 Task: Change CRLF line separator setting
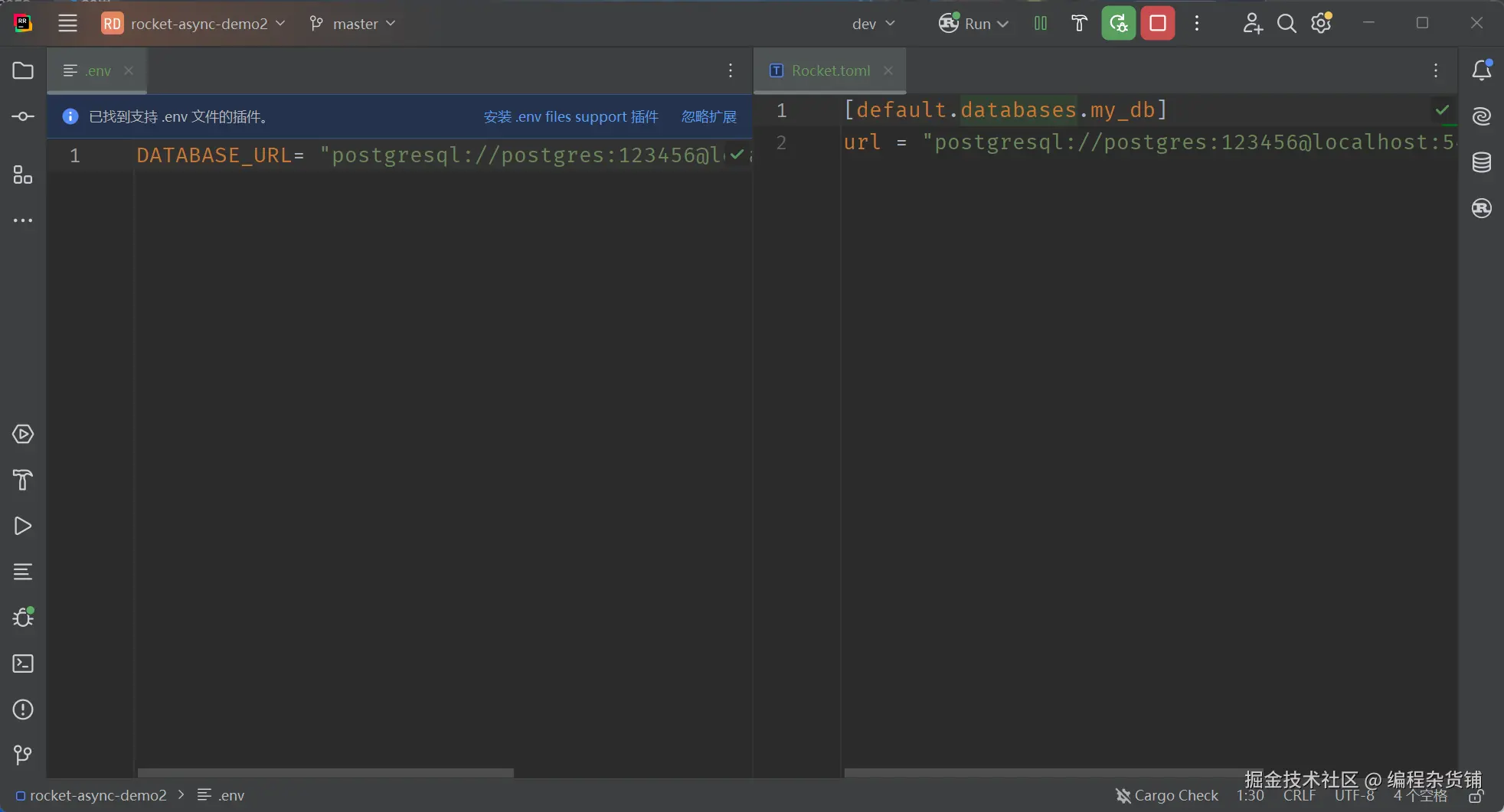point(1300,796)
